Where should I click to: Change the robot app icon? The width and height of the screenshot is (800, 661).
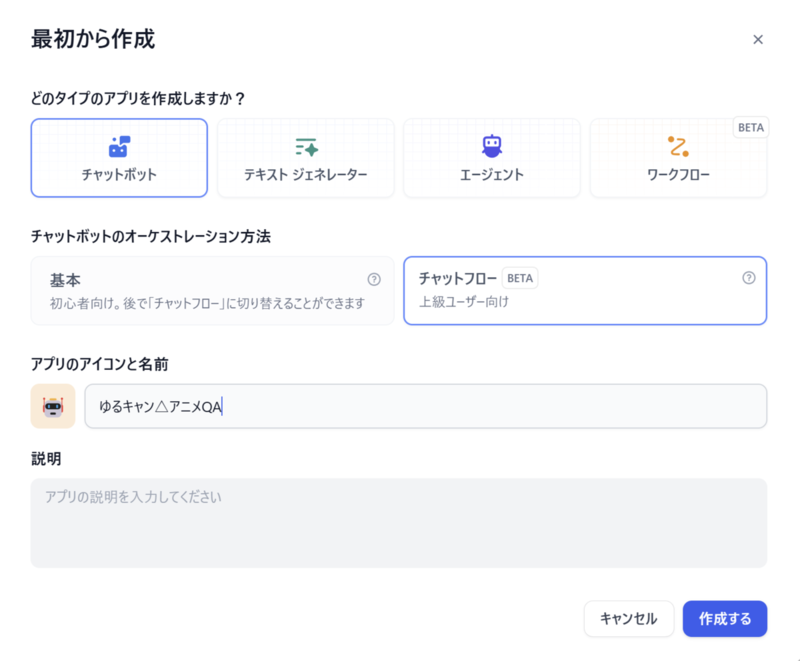tap(53, 406)
